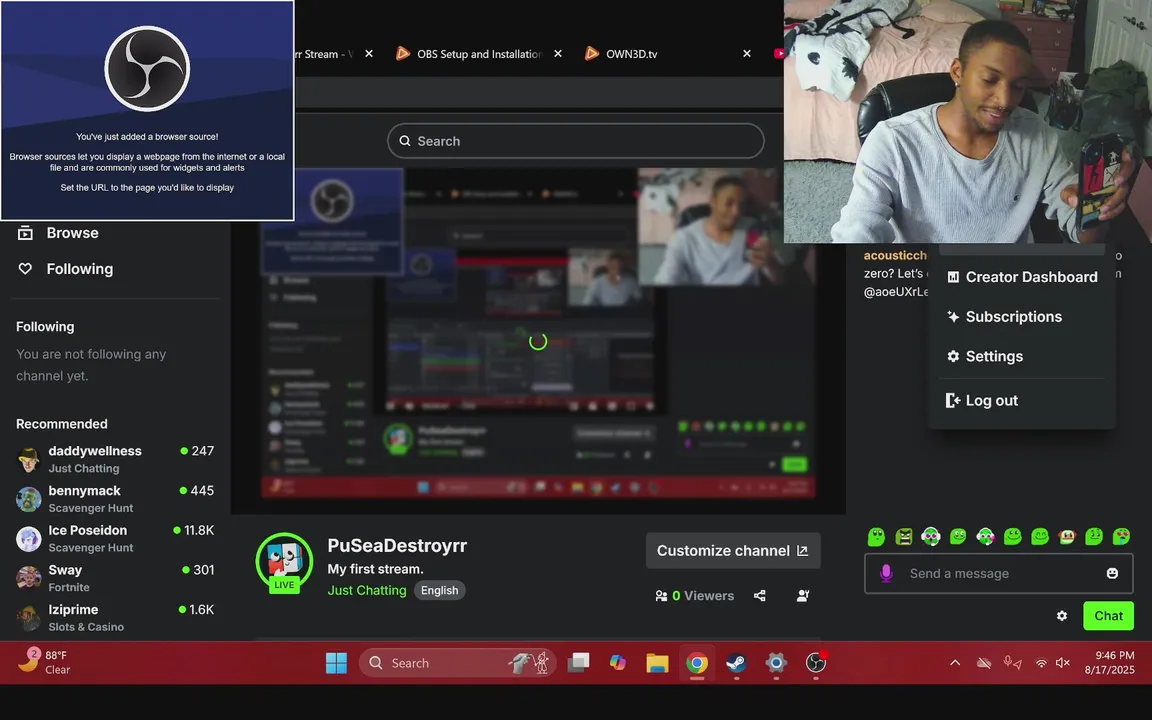Click the purple microphone icon in chat box
Screen dimensions: 1152x720
tap(886, 573)
